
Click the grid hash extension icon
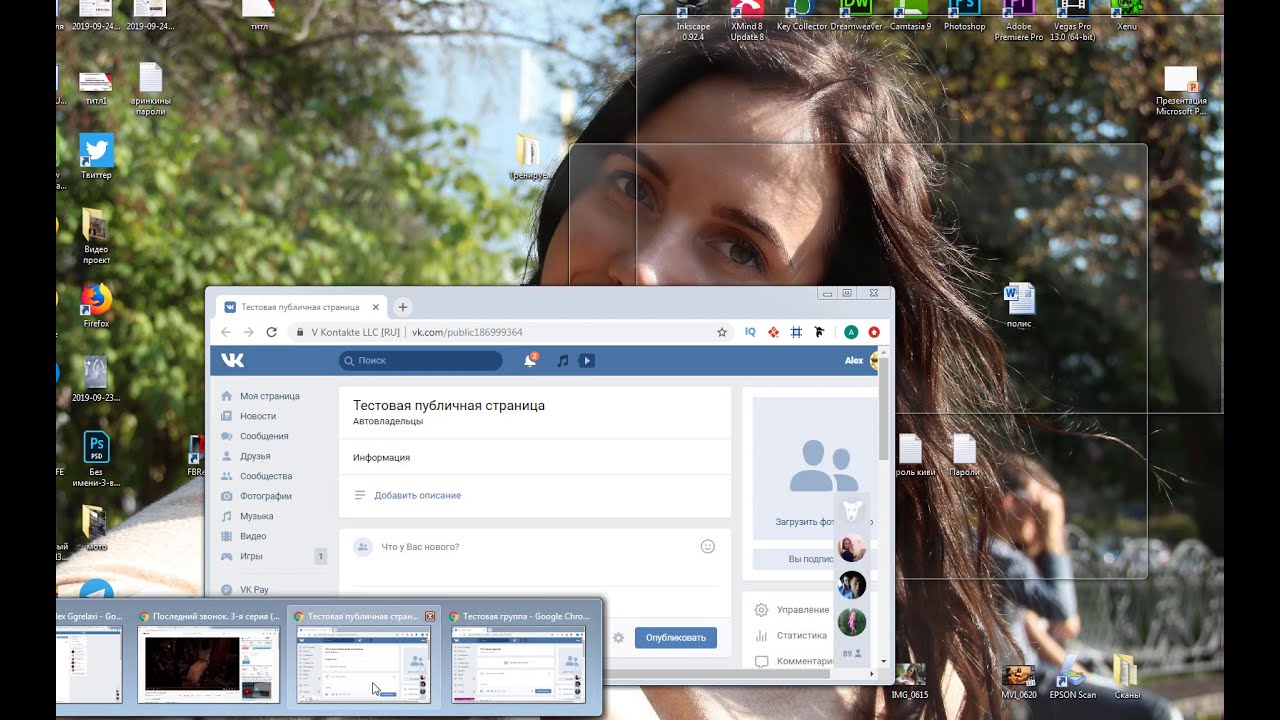click(x=796, y=332)
